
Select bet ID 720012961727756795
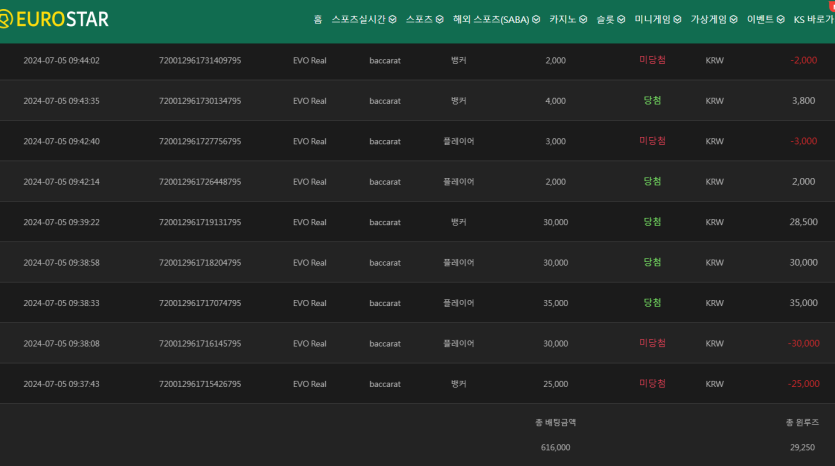click(x=200, y=142)
